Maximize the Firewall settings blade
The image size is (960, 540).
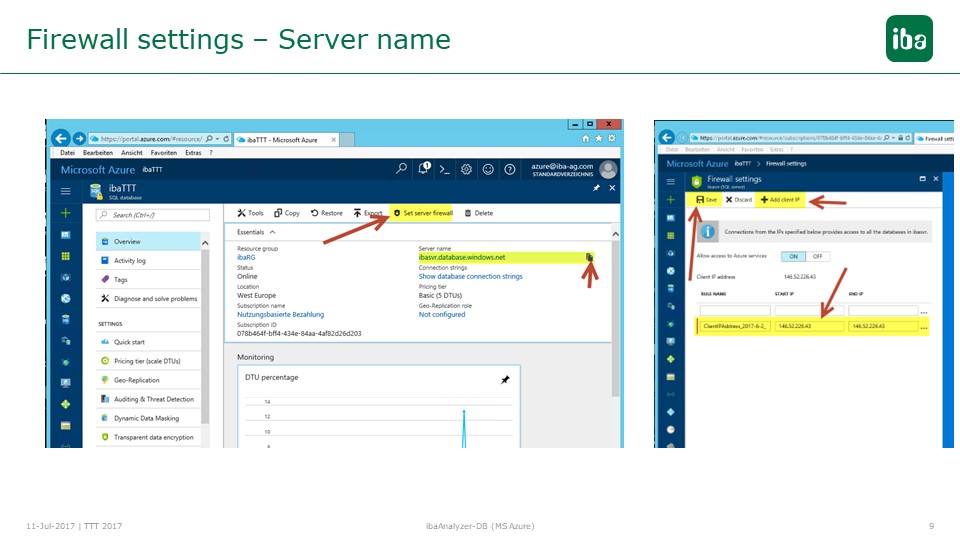[x=922, y=179]
